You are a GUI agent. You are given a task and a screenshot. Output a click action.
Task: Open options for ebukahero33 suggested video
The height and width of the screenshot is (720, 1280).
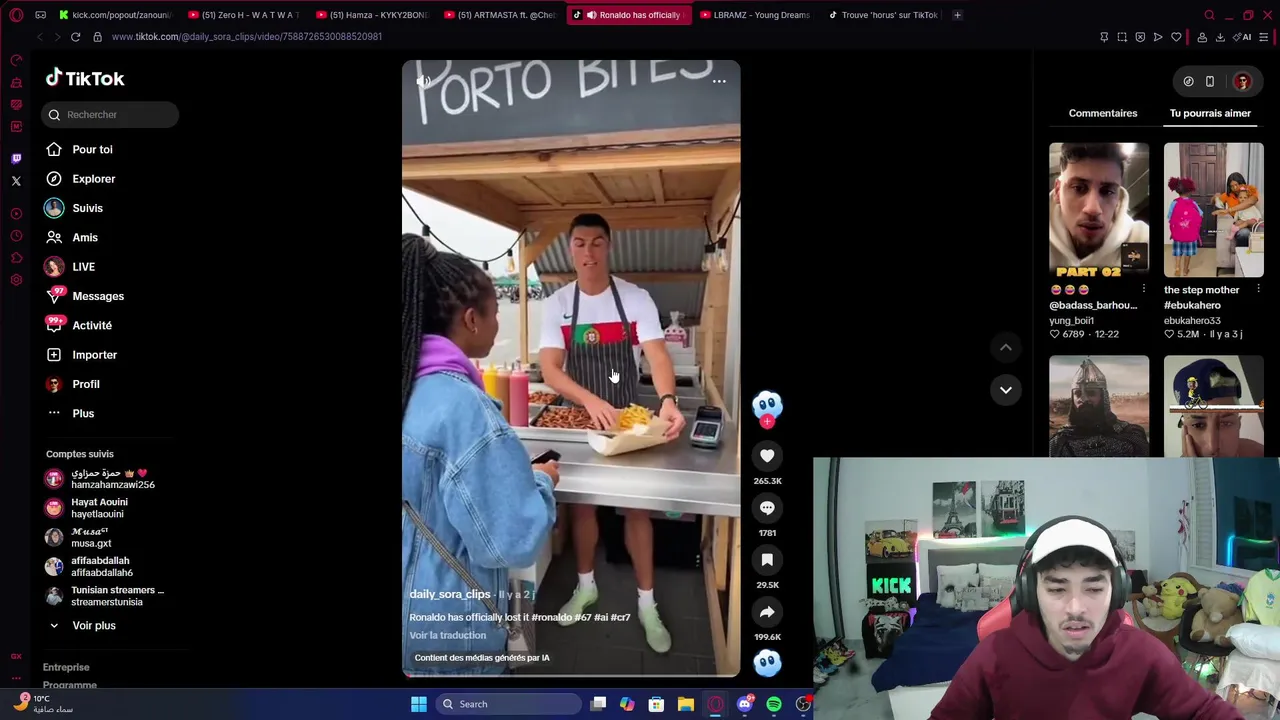pyautogui.click(x=1258, y=290)
